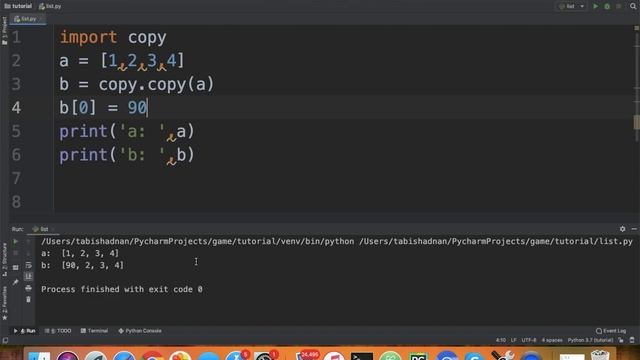This screenshot has height=360, width=640.
Task: Click the Restore Layout icon in Run panel
Action: (x=16, y=268)
